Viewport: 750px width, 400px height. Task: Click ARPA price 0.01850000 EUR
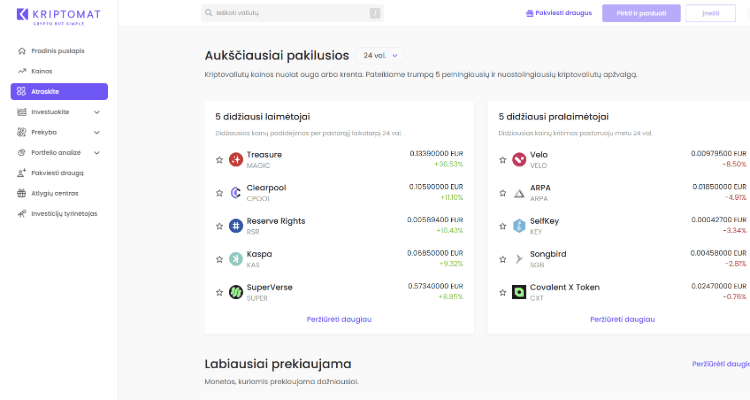point(719,187)
